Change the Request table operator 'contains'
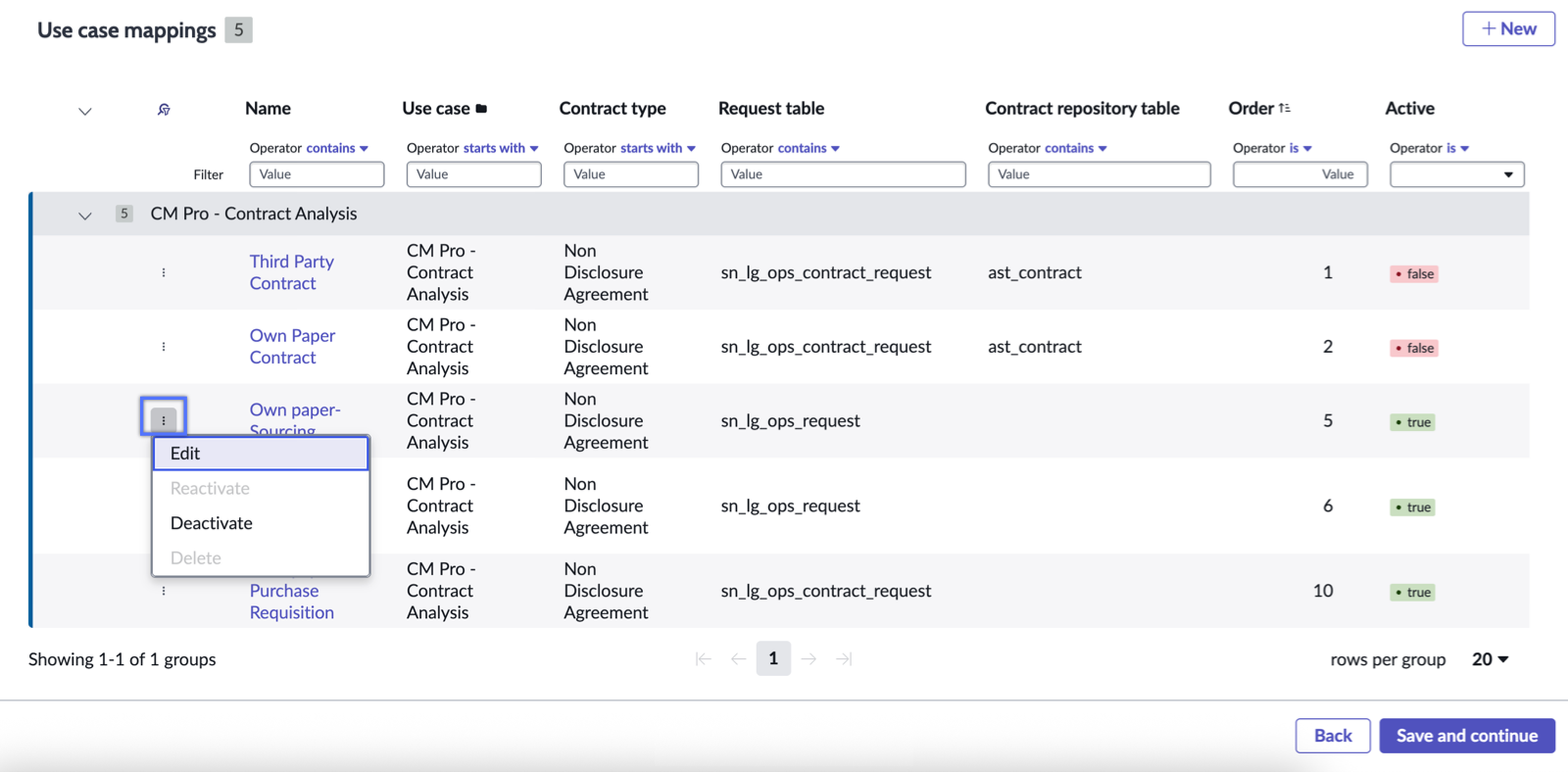 [x=808, y=148]
